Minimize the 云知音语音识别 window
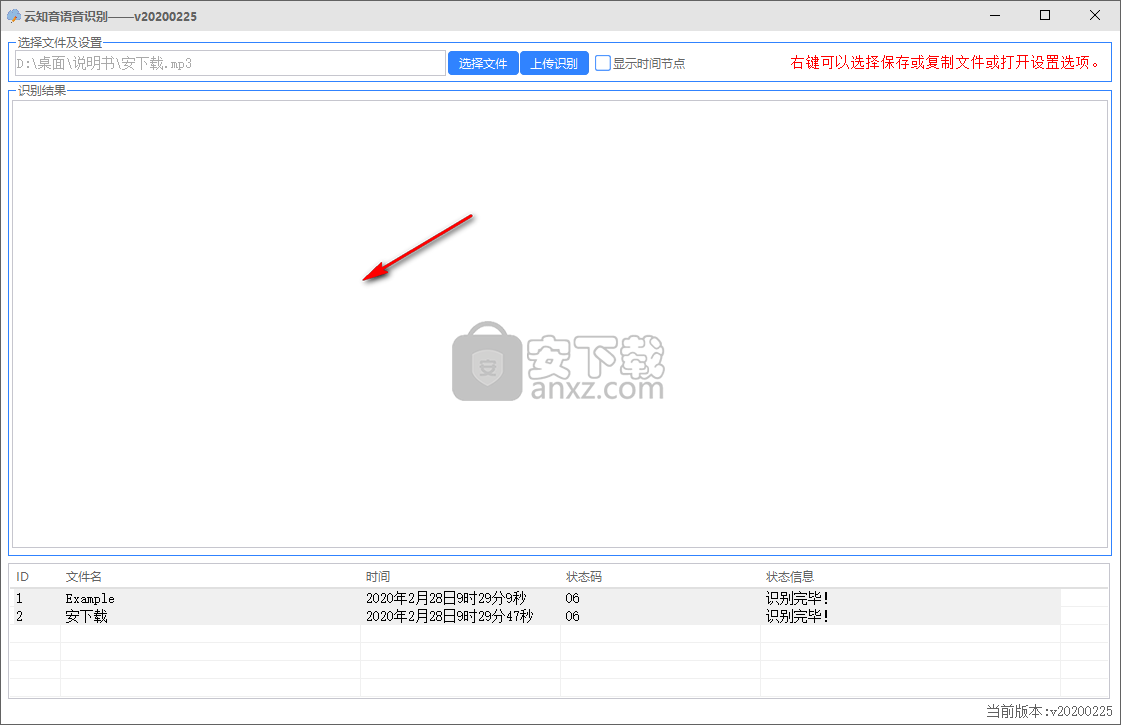This screenshot has height=725, width=1121. click(x=994, y=15)
